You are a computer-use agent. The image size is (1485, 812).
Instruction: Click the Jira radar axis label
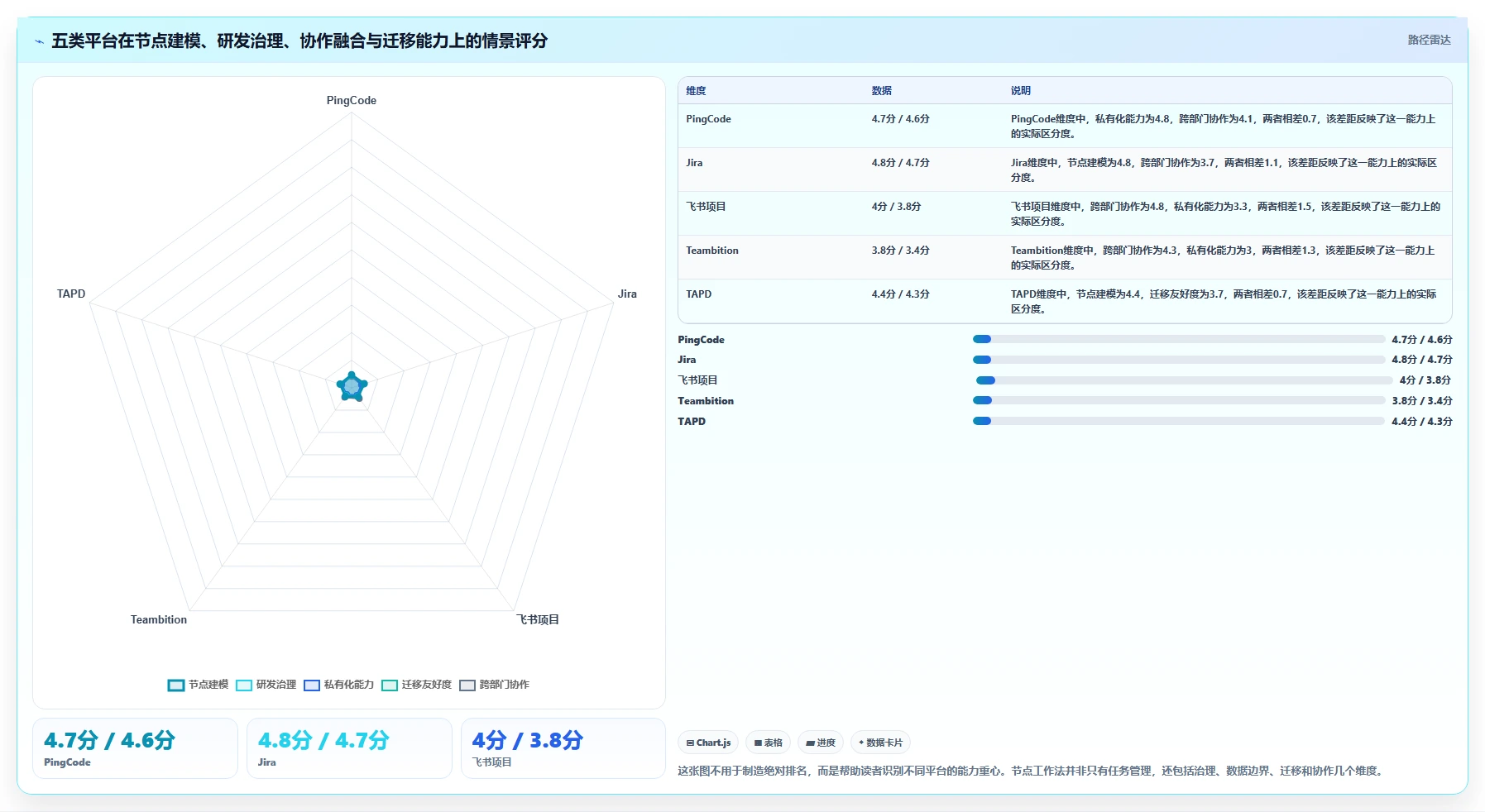point(627,294)
